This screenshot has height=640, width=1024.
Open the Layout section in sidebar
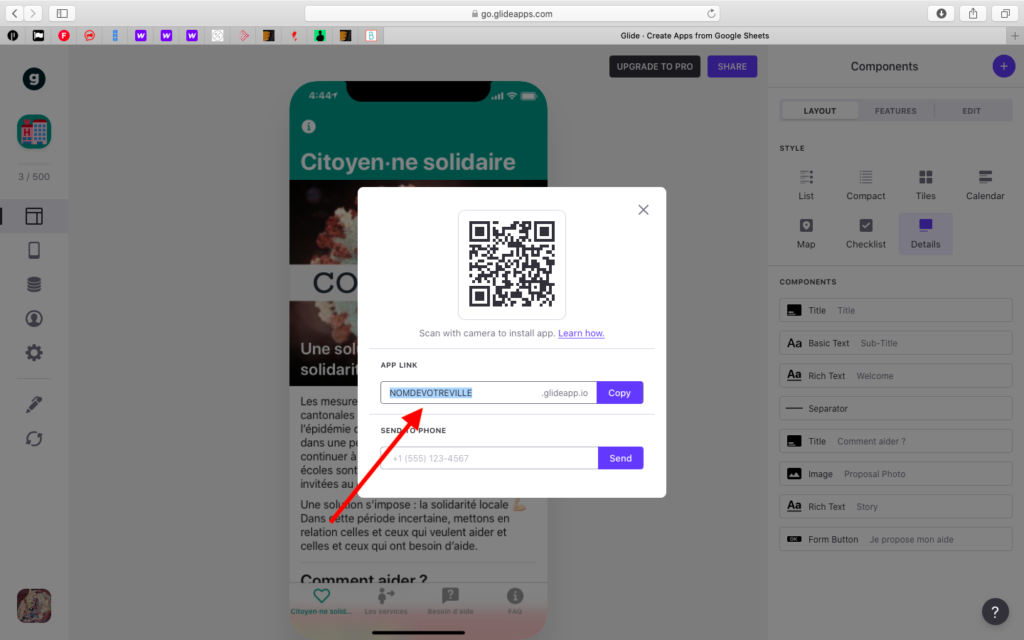pyautogui.click(x=34, y=216)
